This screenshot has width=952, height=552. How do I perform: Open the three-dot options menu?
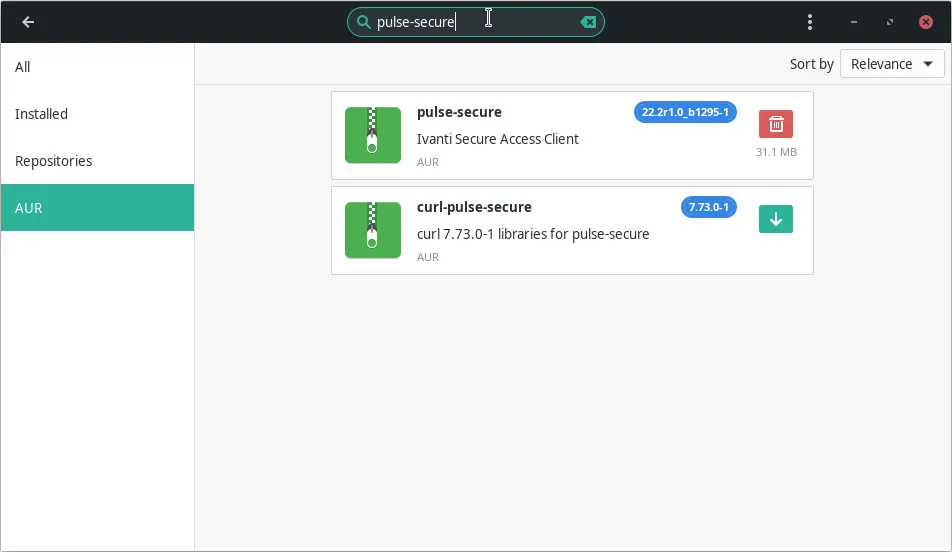[x=810, y=22]
